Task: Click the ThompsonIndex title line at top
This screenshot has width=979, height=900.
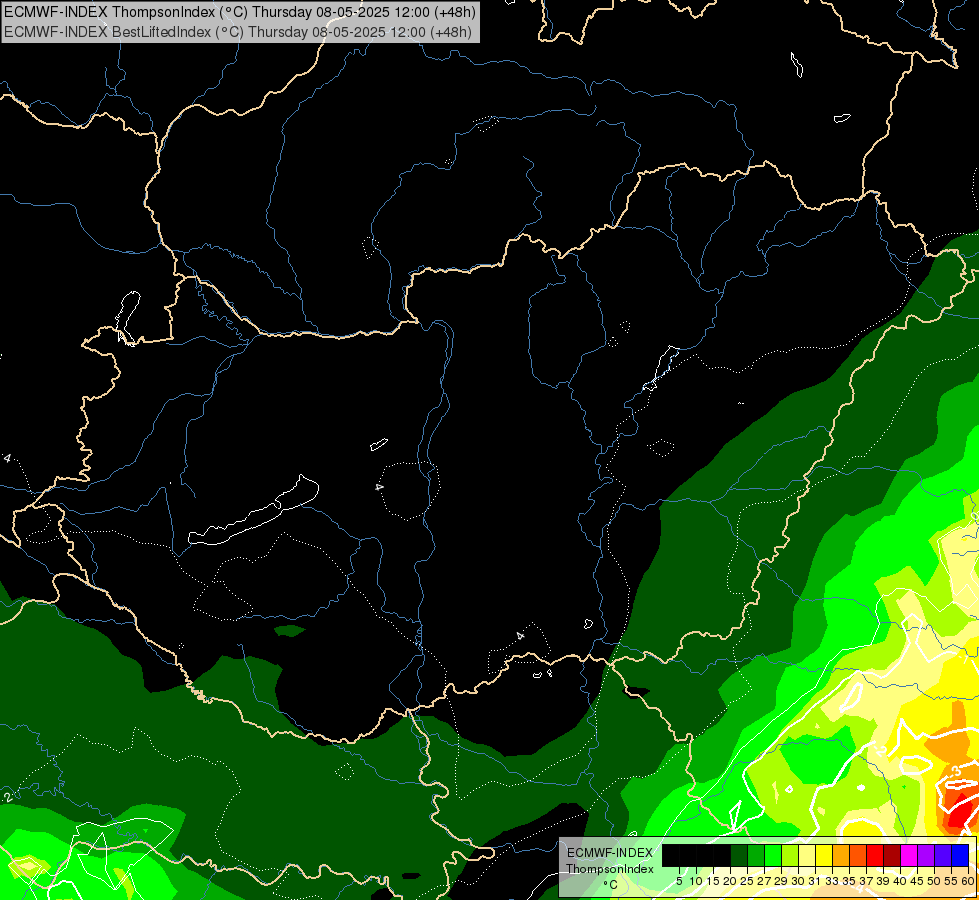Action: click(x=240, y=11)
